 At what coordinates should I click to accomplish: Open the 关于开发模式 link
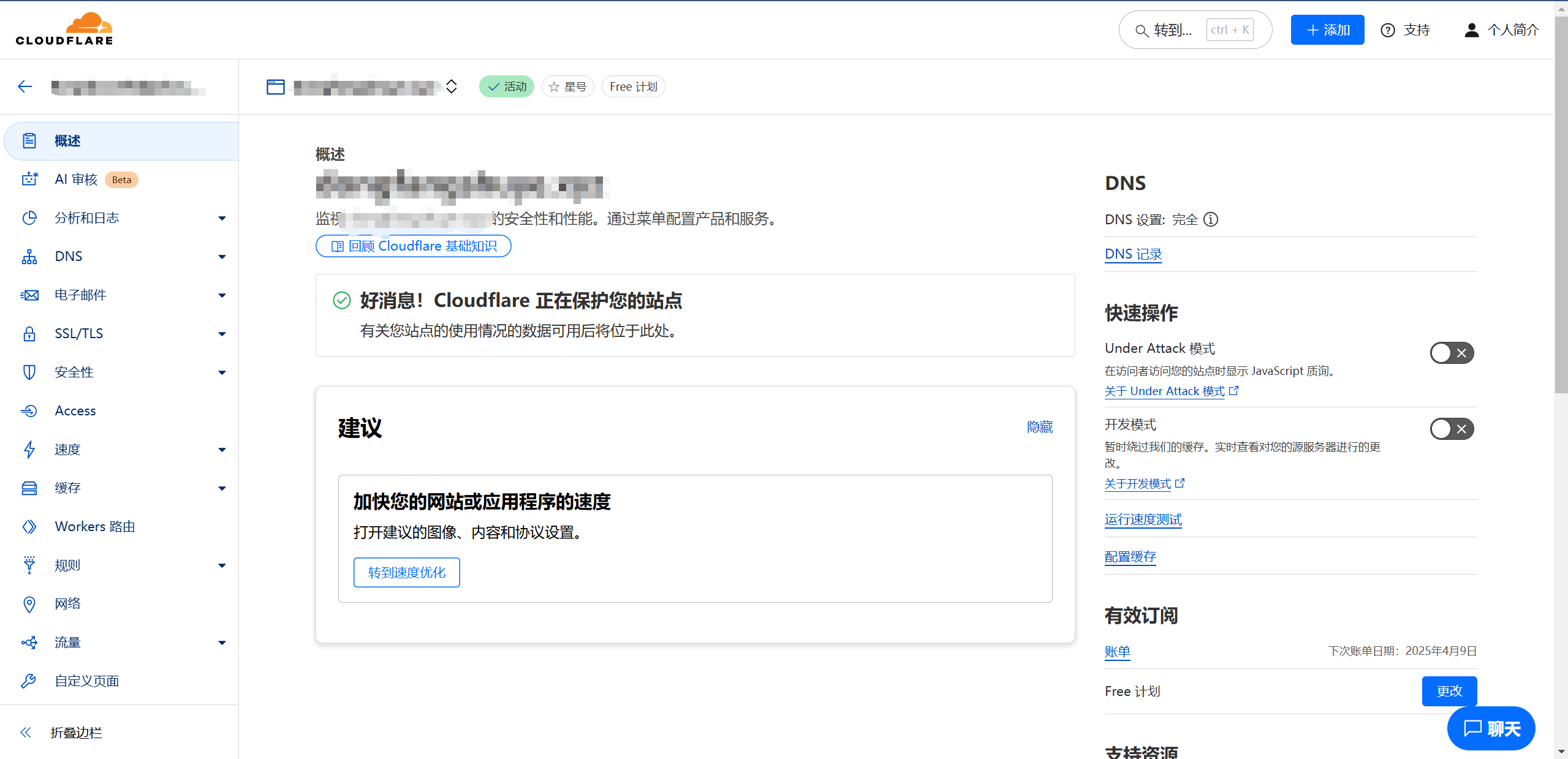pos(1145,483)
